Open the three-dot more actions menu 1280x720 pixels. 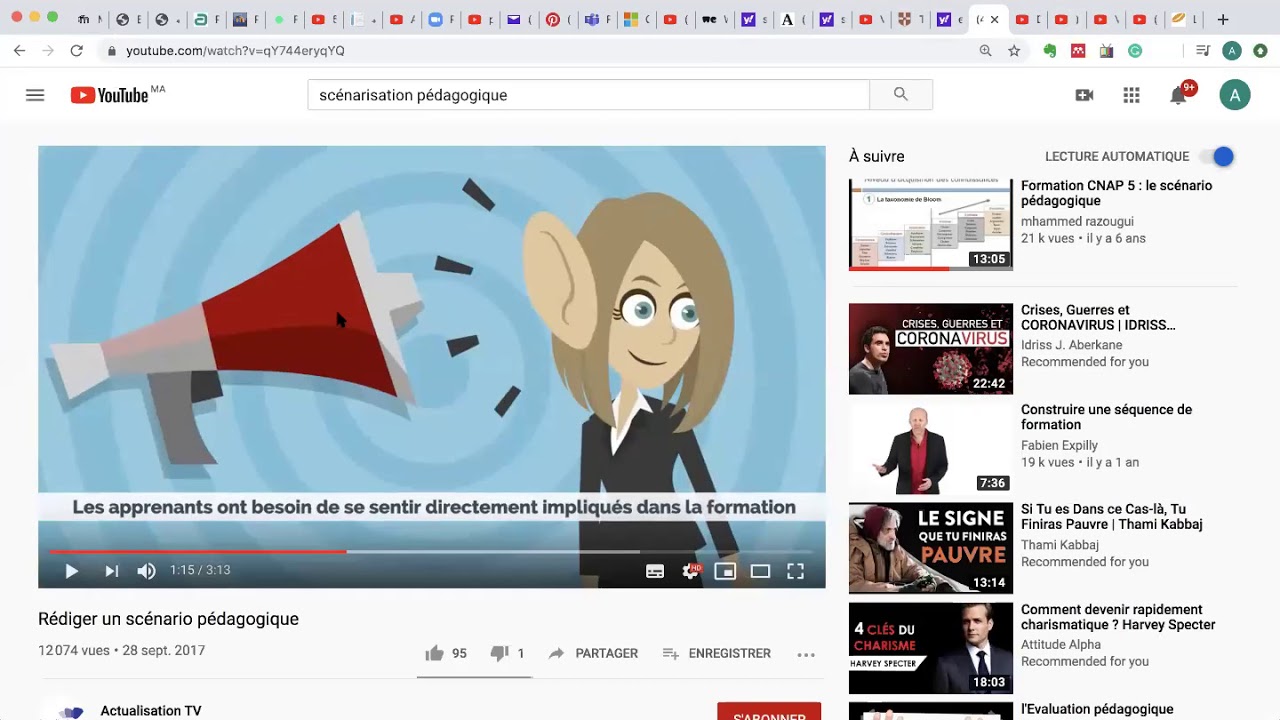(x=806, y=654)
